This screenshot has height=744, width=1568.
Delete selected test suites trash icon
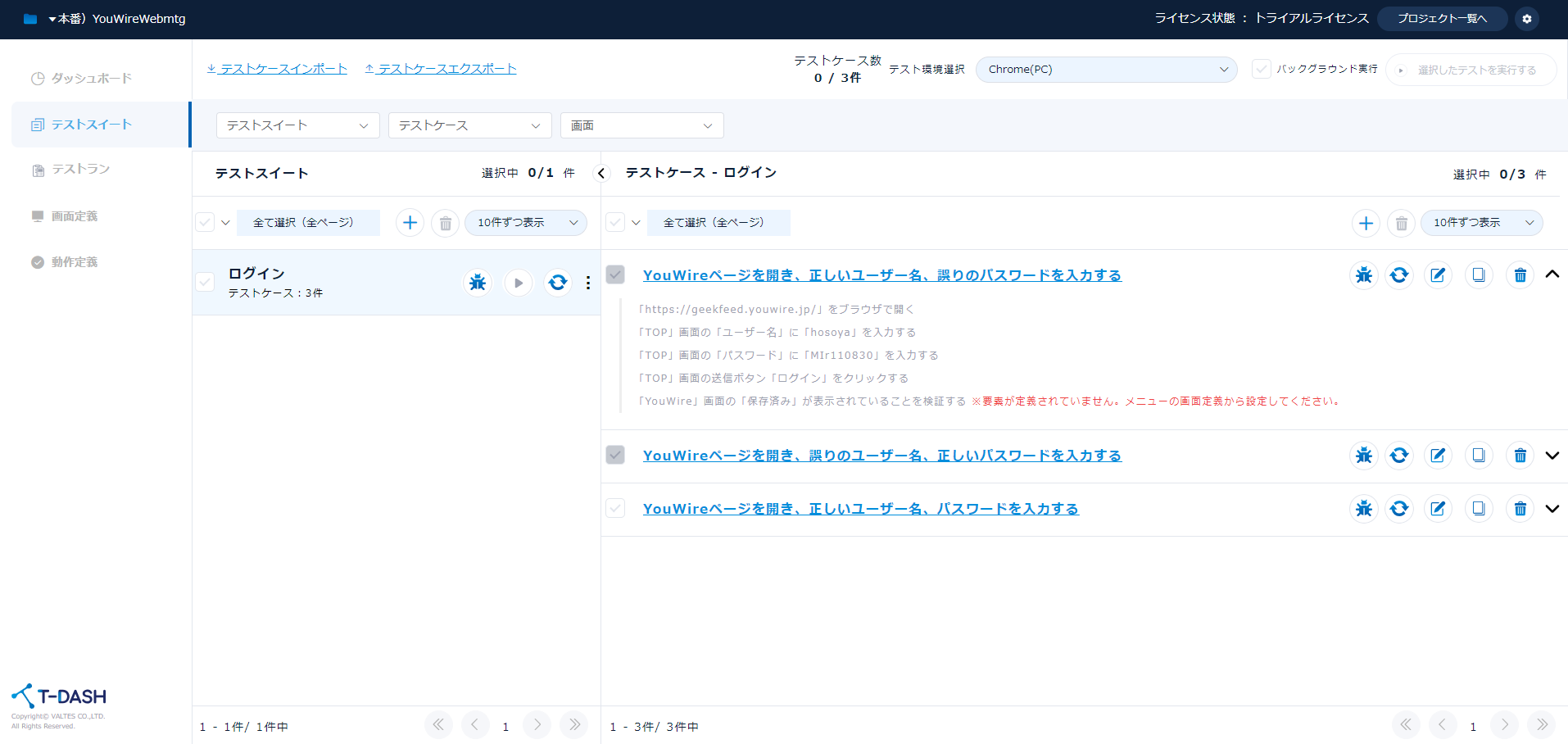(x=445, y=222)
